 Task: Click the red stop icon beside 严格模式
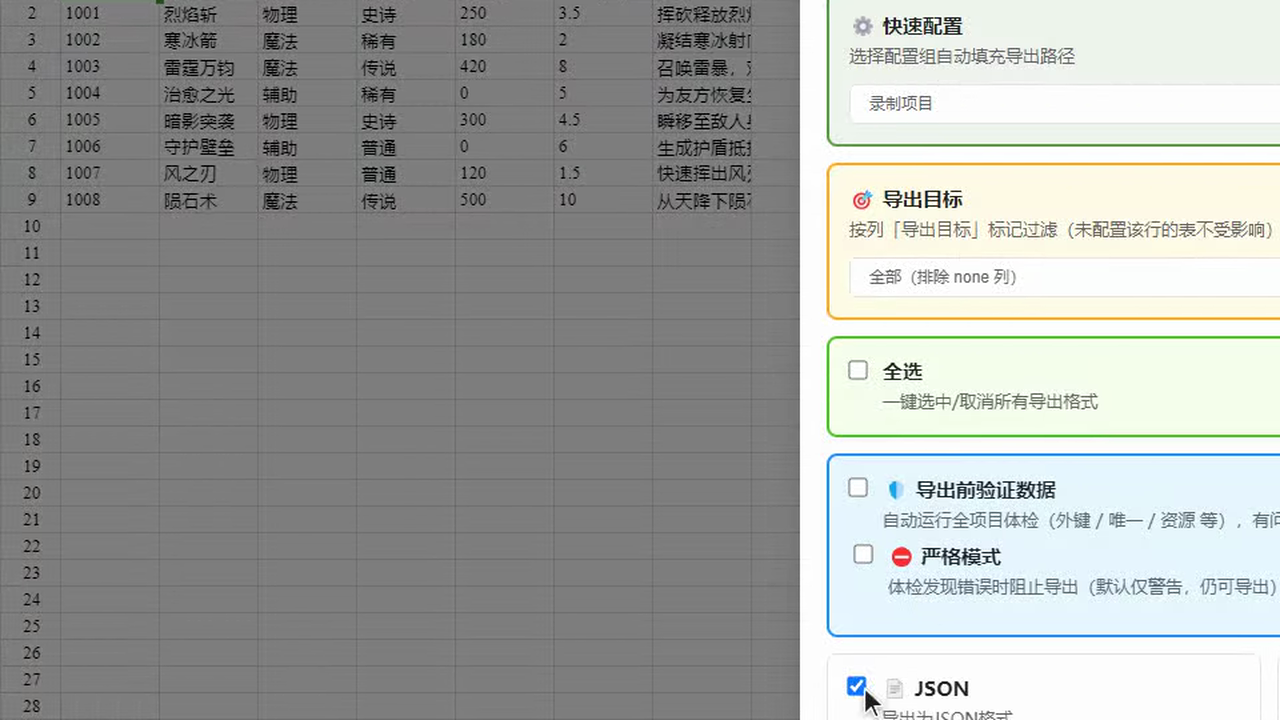[x=901, y=557]
